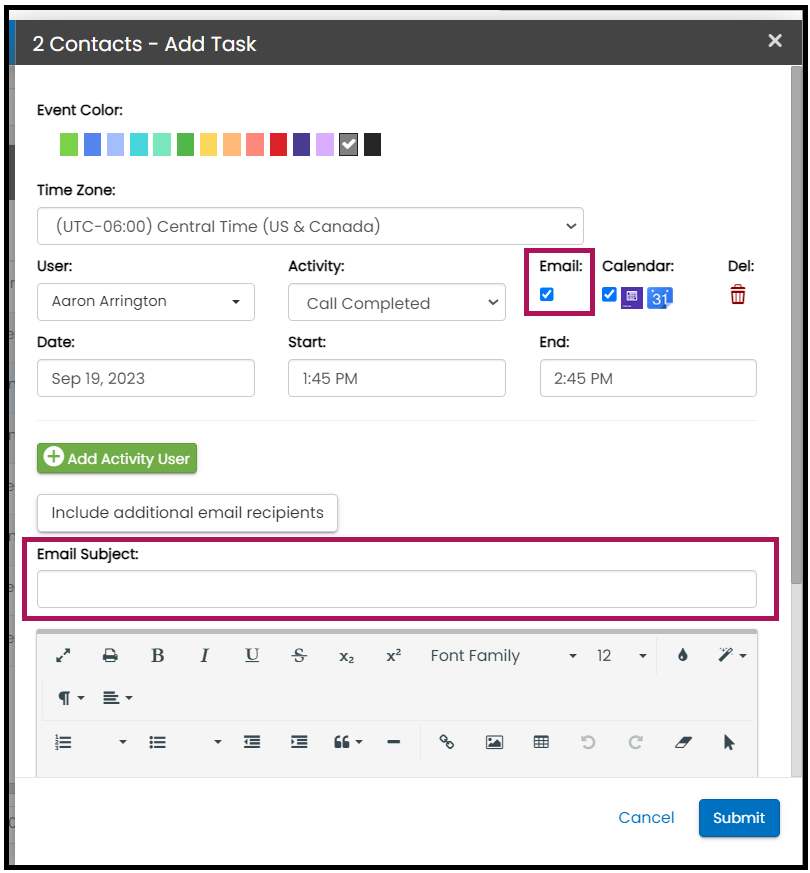This screenshot has height=873, width=810.
Task: Click the green Add Activity User button
Action: [117, 458]
